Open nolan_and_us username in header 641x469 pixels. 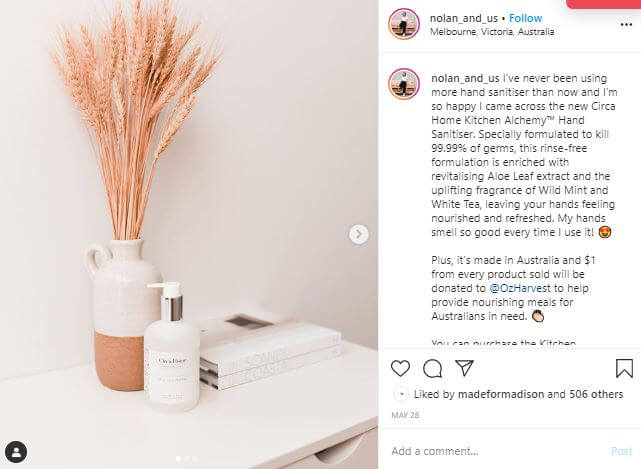tap(464, 18)
